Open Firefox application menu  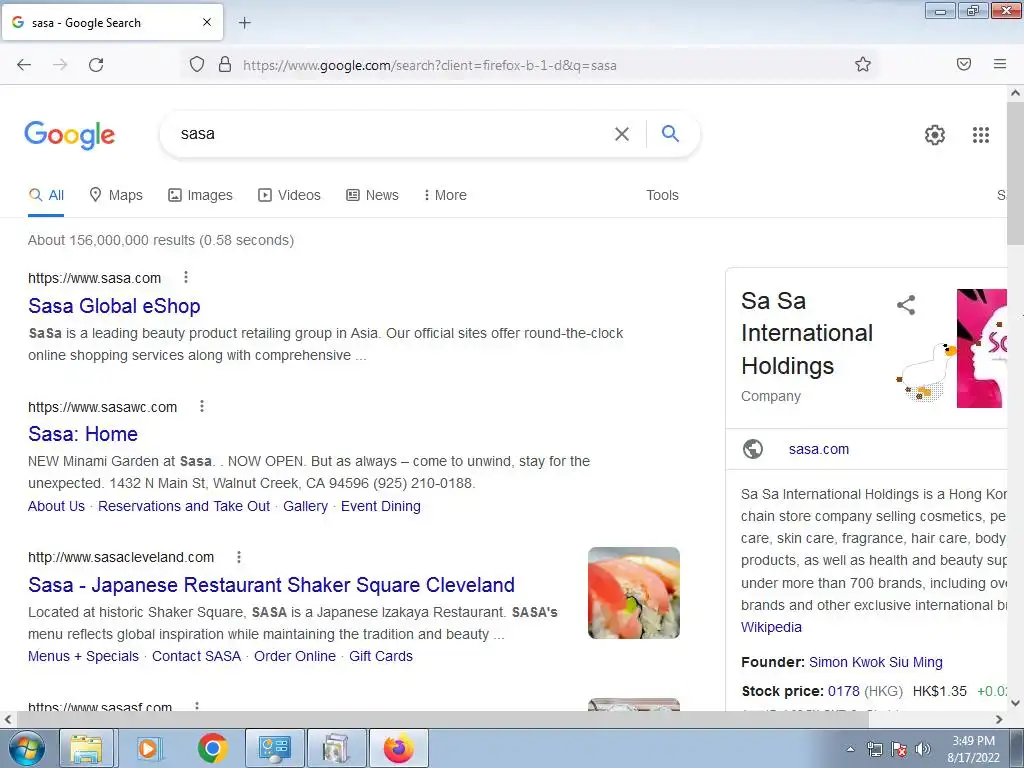(1000, 64)
